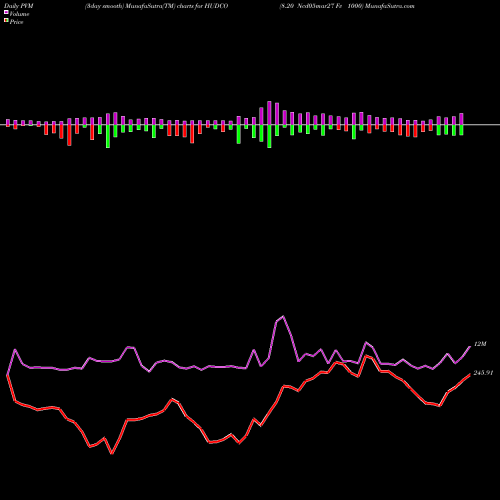Select the Price legend label
The image size is (500, 500).
pyautogui.click(x=16, y=22)
